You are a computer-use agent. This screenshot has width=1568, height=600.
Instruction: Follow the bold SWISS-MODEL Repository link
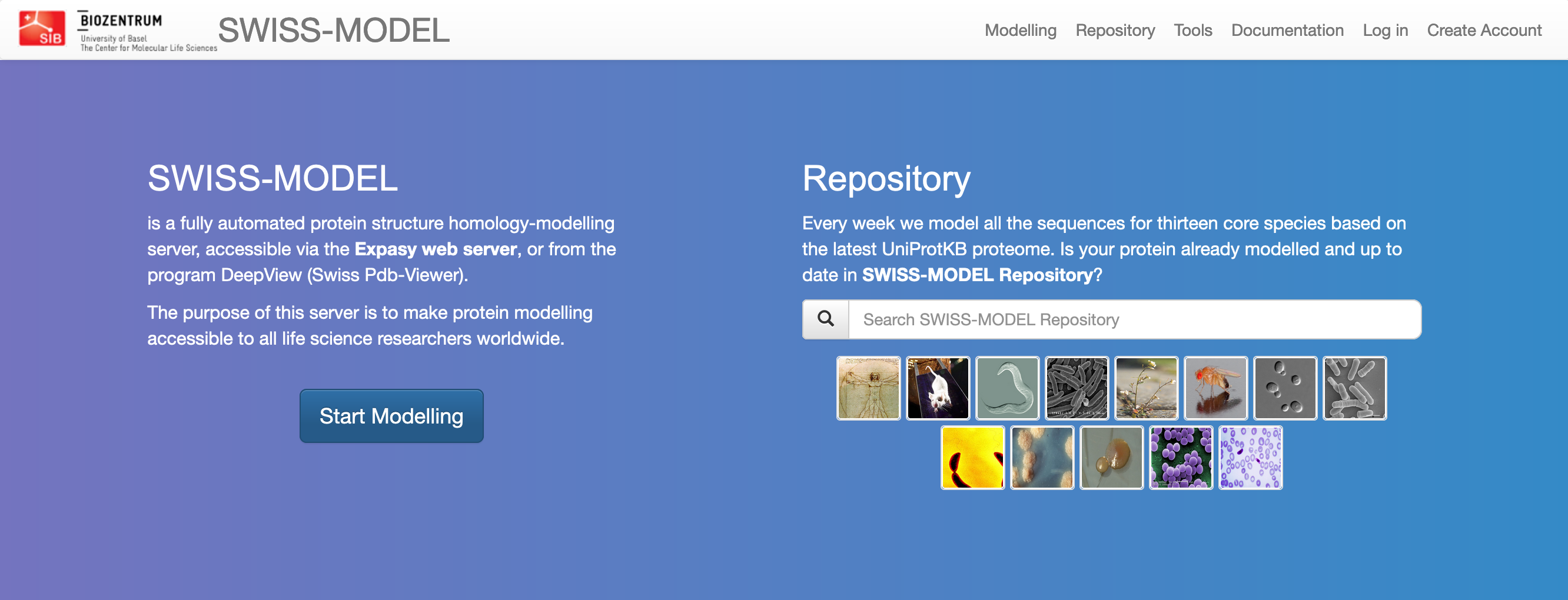click(x=978, y=275)
